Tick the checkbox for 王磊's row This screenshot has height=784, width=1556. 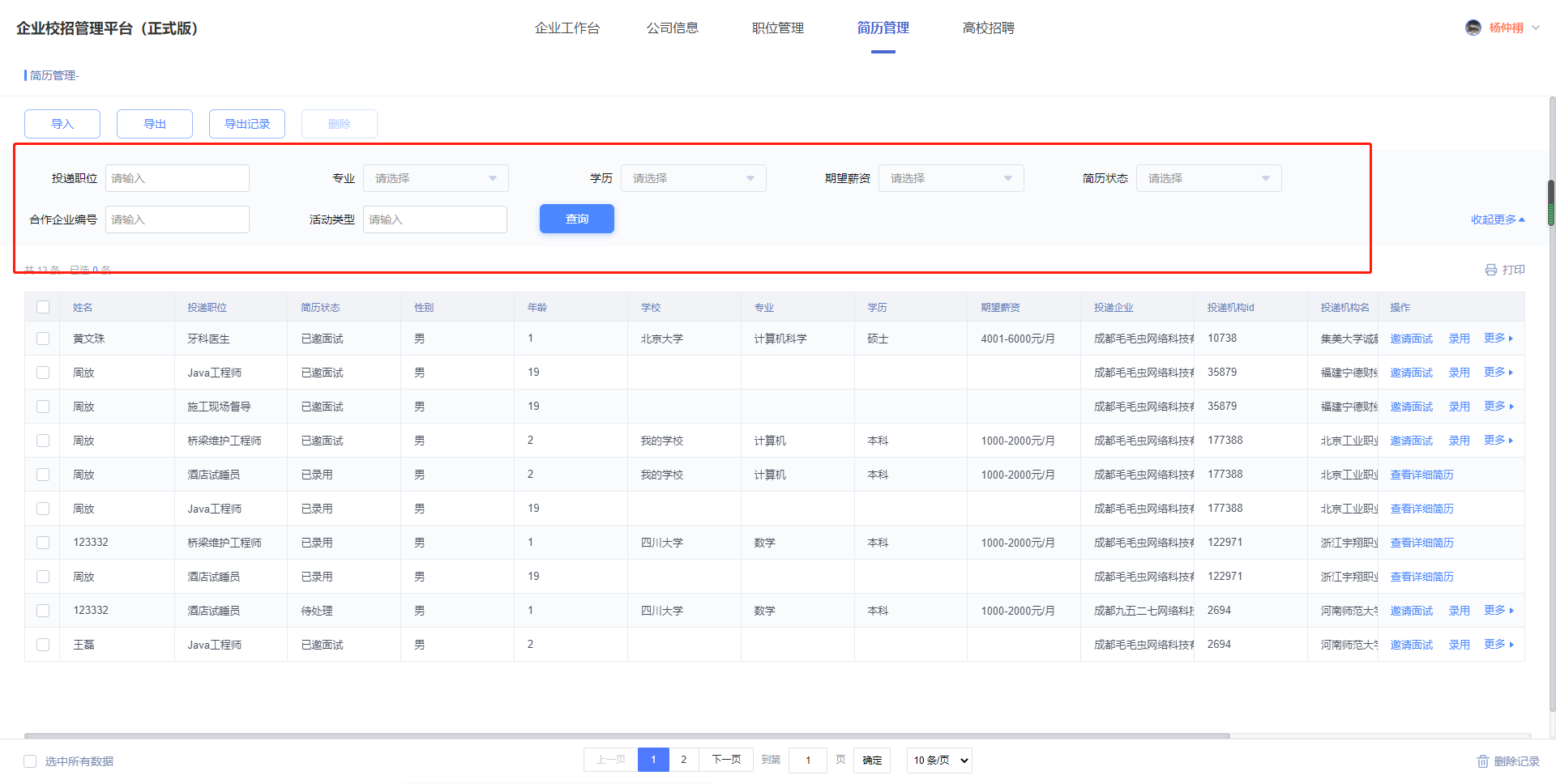point(43,645)
